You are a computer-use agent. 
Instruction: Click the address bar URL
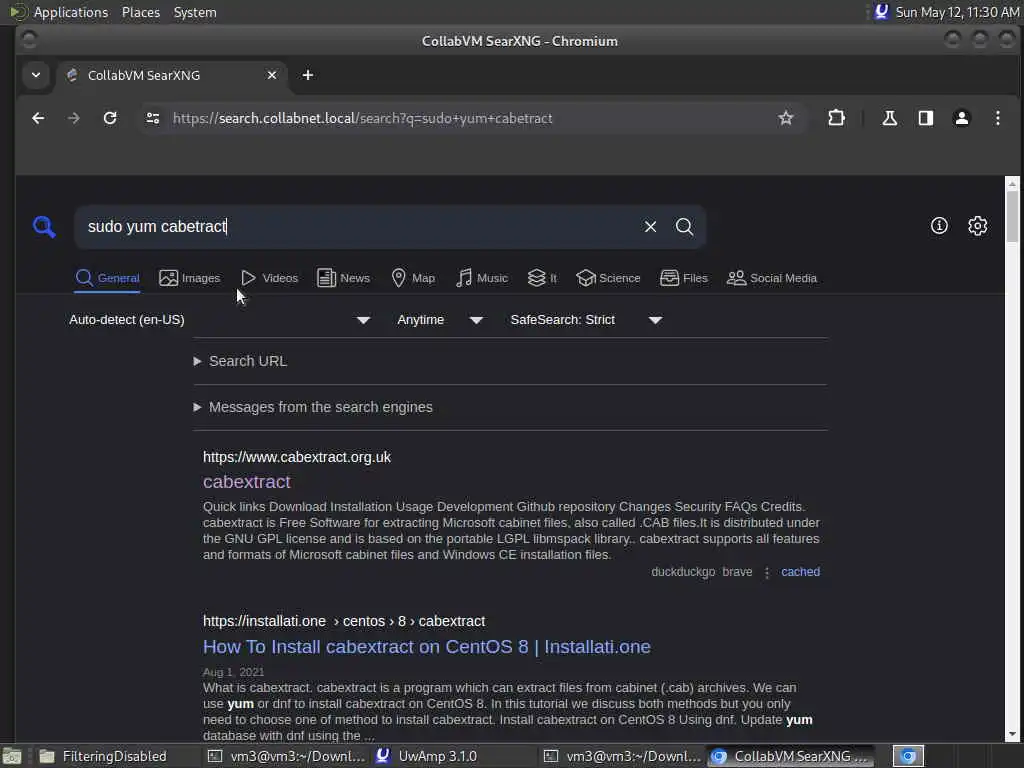pos(362,118)
